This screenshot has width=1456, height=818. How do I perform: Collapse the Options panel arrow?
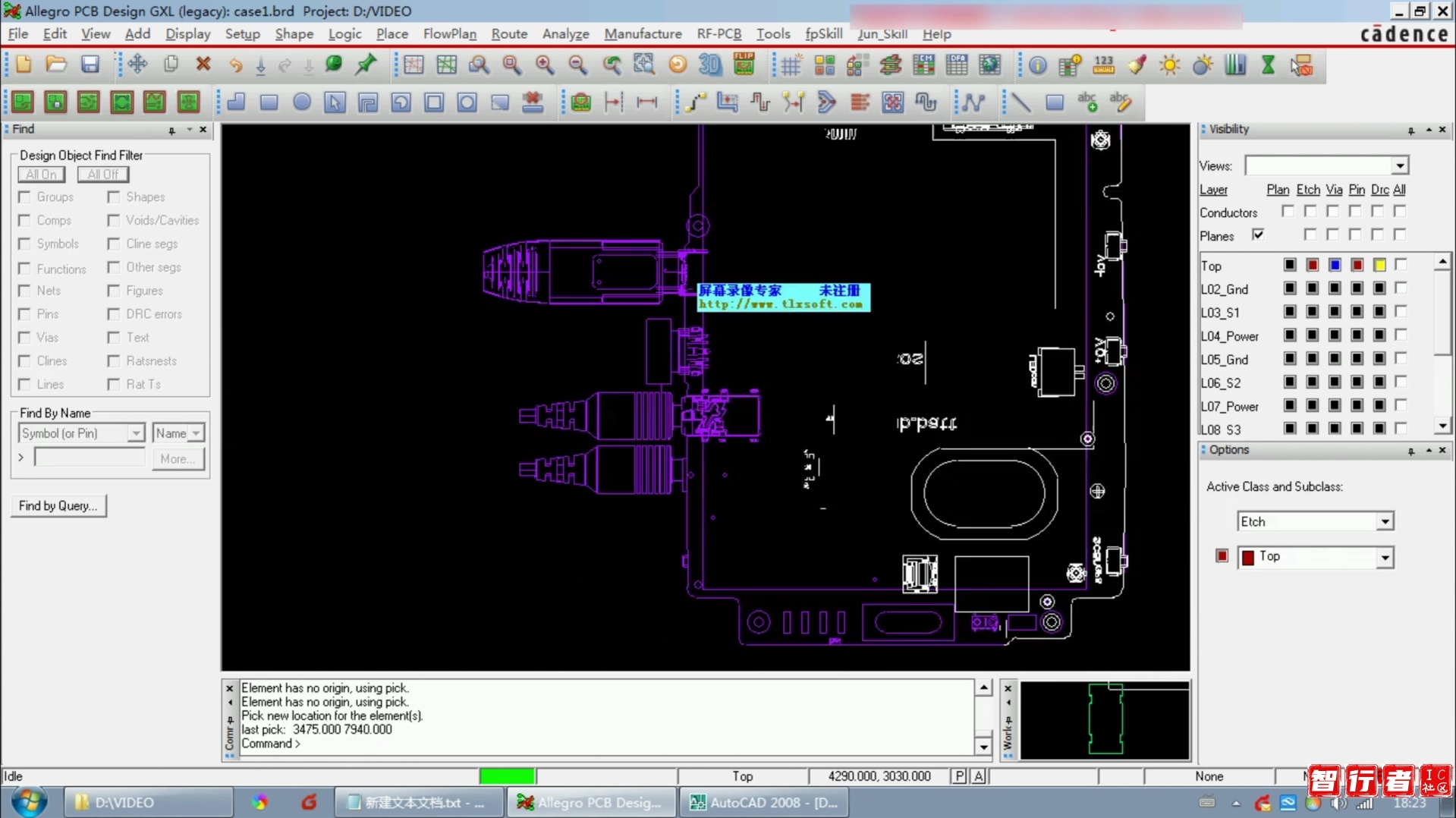(1429, 451)
